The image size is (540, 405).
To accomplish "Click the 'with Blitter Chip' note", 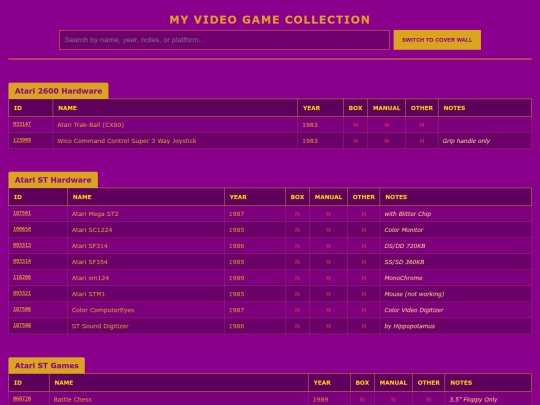I will coord(408,214).
